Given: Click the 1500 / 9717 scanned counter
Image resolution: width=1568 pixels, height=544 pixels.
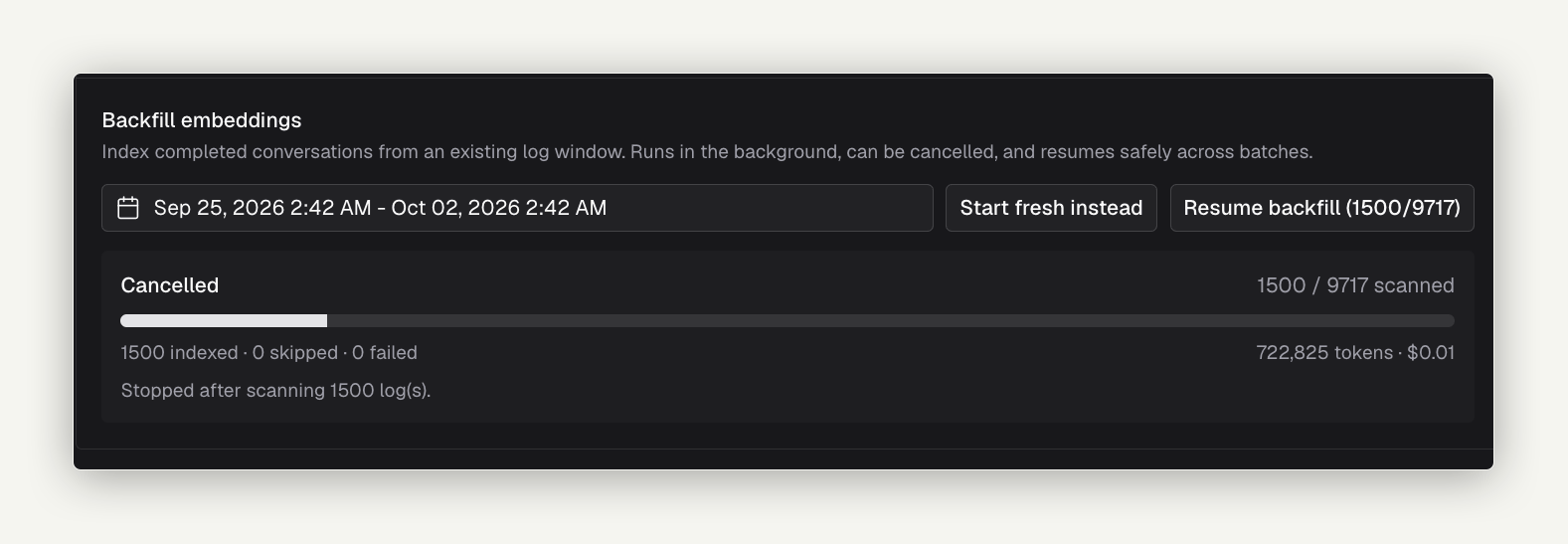Looking at the screenshot, I should pyautogui.click(x=1355, y=285).
